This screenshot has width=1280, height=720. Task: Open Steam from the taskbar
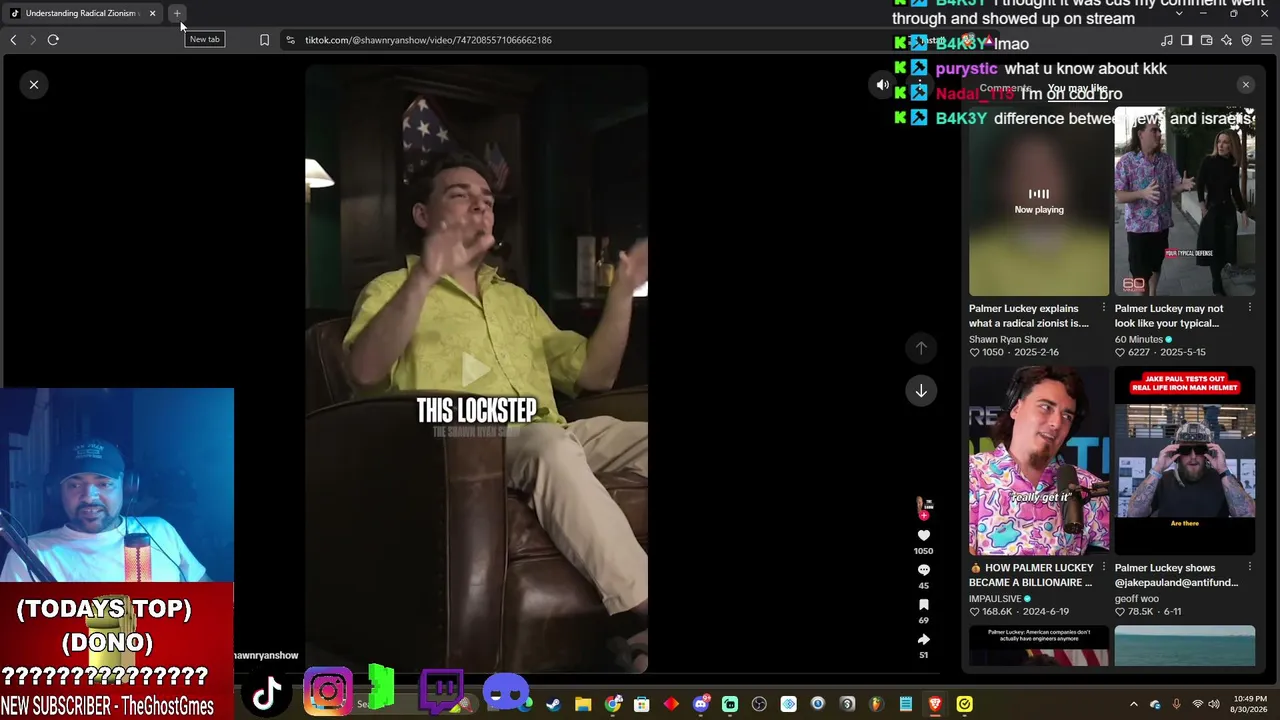pos(553,704)
